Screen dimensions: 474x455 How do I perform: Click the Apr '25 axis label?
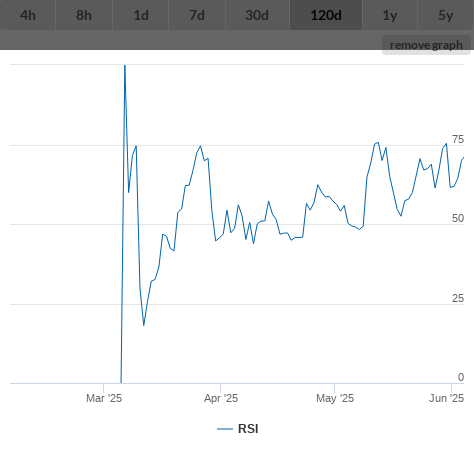pyautogui.click(x=221, y=398)
